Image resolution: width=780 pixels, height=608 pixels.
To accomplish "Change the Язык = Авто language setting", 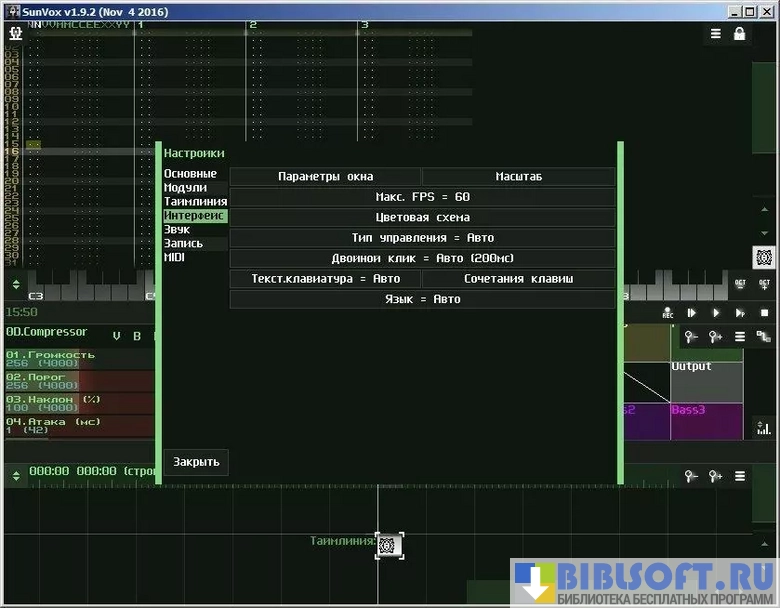I will (422, 299).
